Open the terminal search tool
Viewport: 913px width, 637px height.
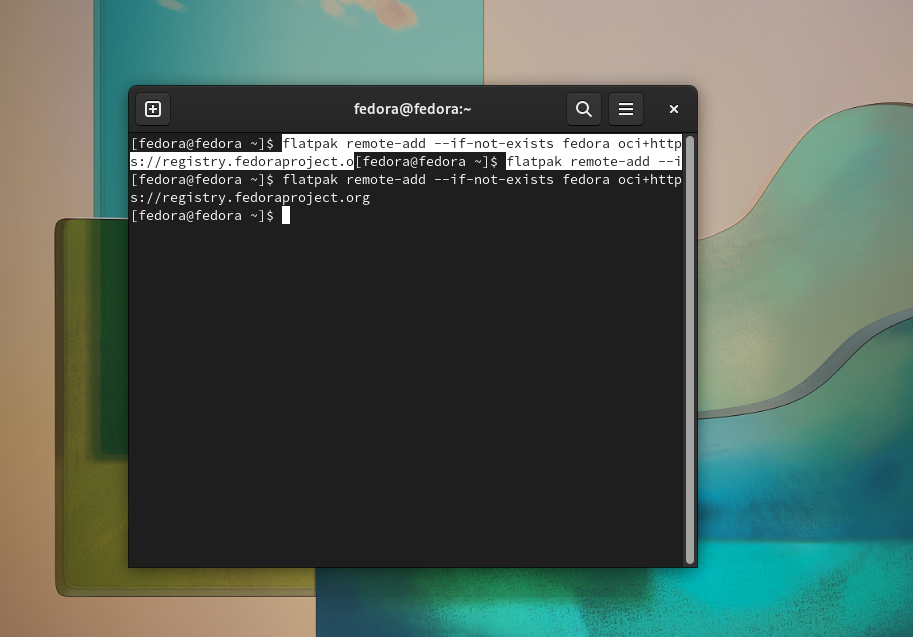[583, 109]
